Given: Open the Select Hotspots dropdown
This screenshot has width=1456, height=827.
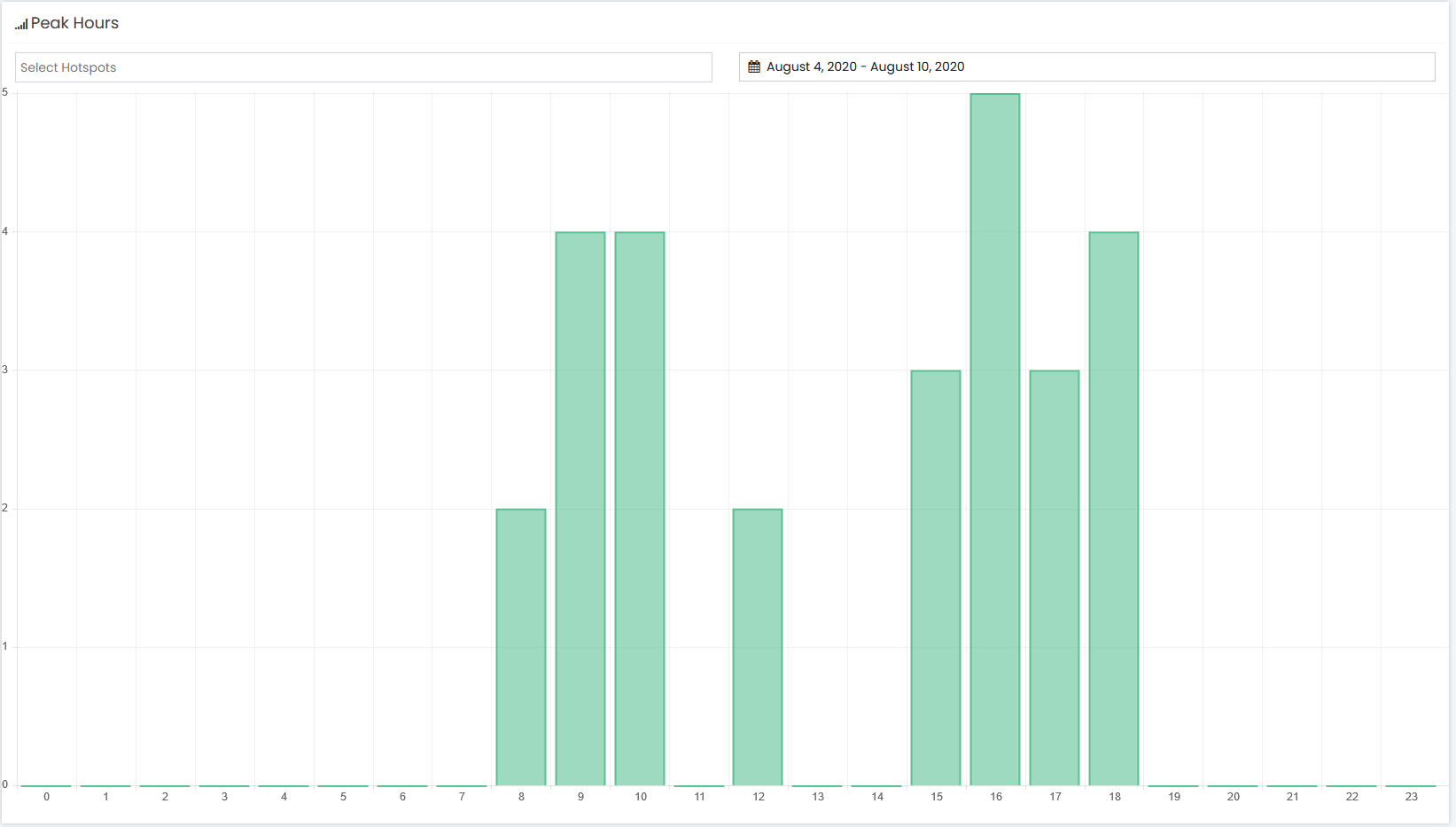Looking at the screenshot, I should click(363, 67).
